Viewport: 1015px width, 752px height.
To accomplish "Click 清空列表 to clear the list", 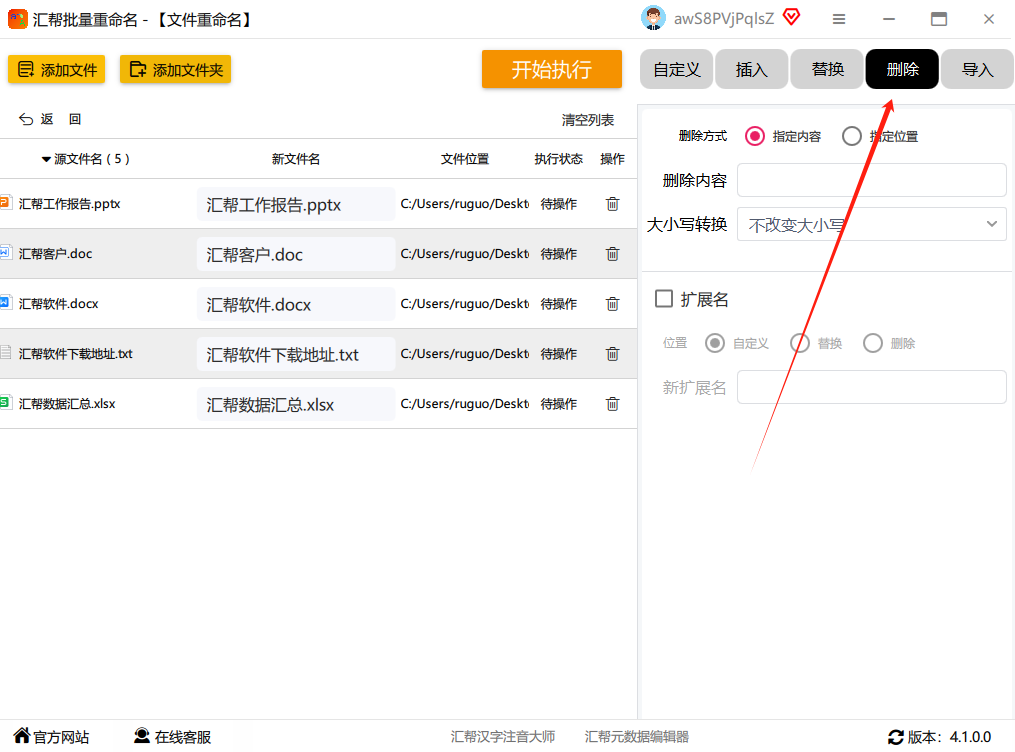I will 588,120.
